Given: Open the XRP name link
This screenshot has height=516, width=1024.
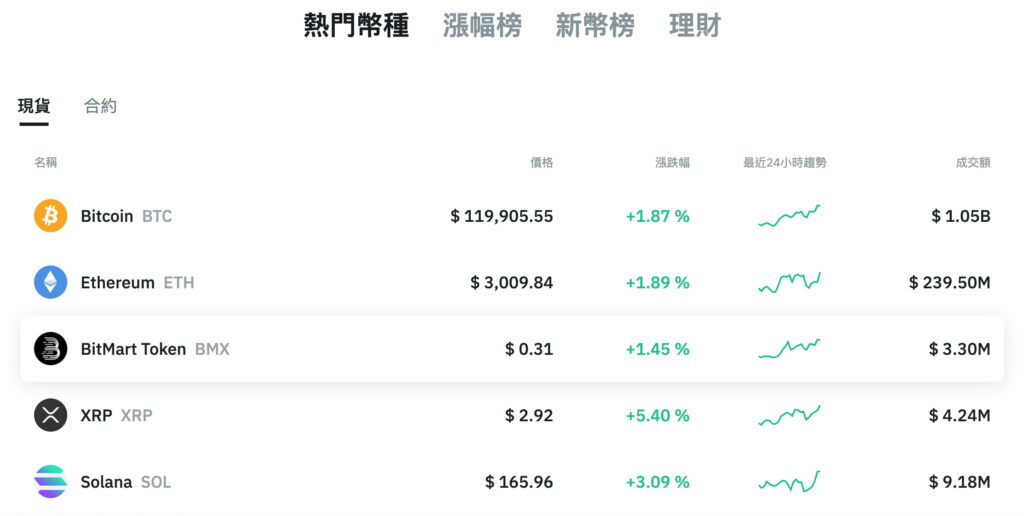Looking at the screenshot, I should (116, 416).
